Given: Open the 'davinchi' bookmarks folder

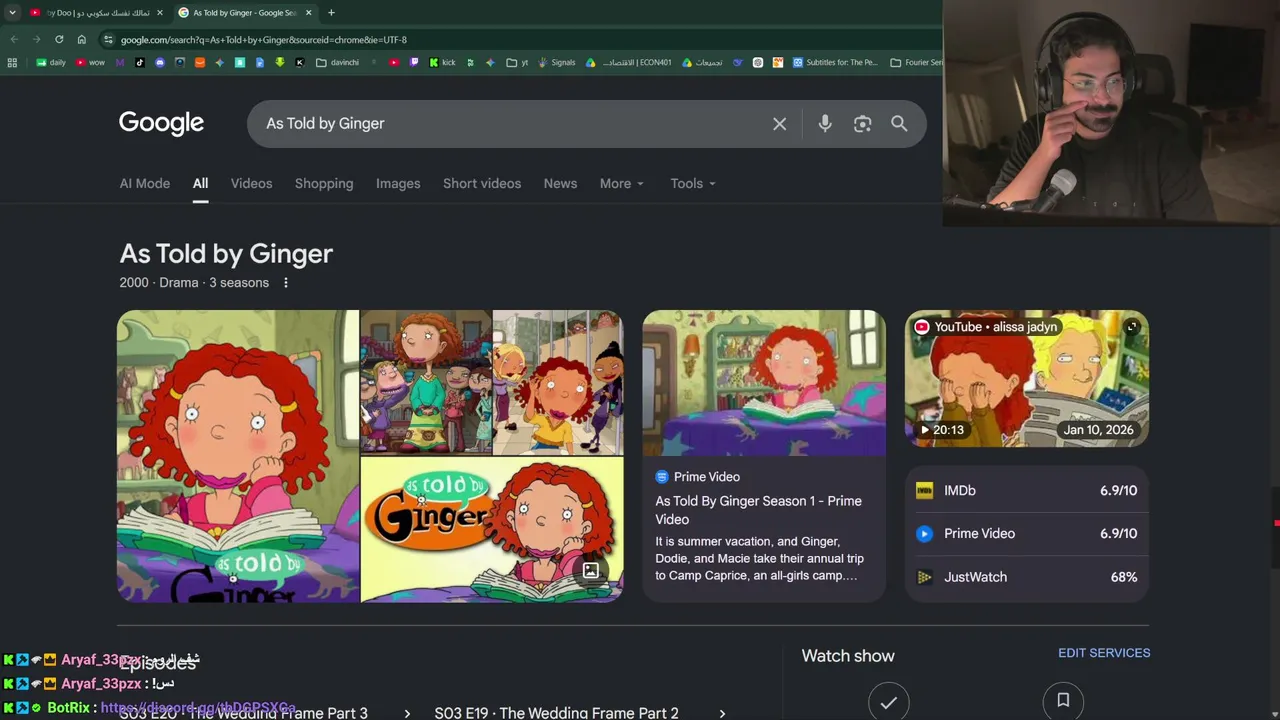Looking at the screenshot, I should 338,62.
